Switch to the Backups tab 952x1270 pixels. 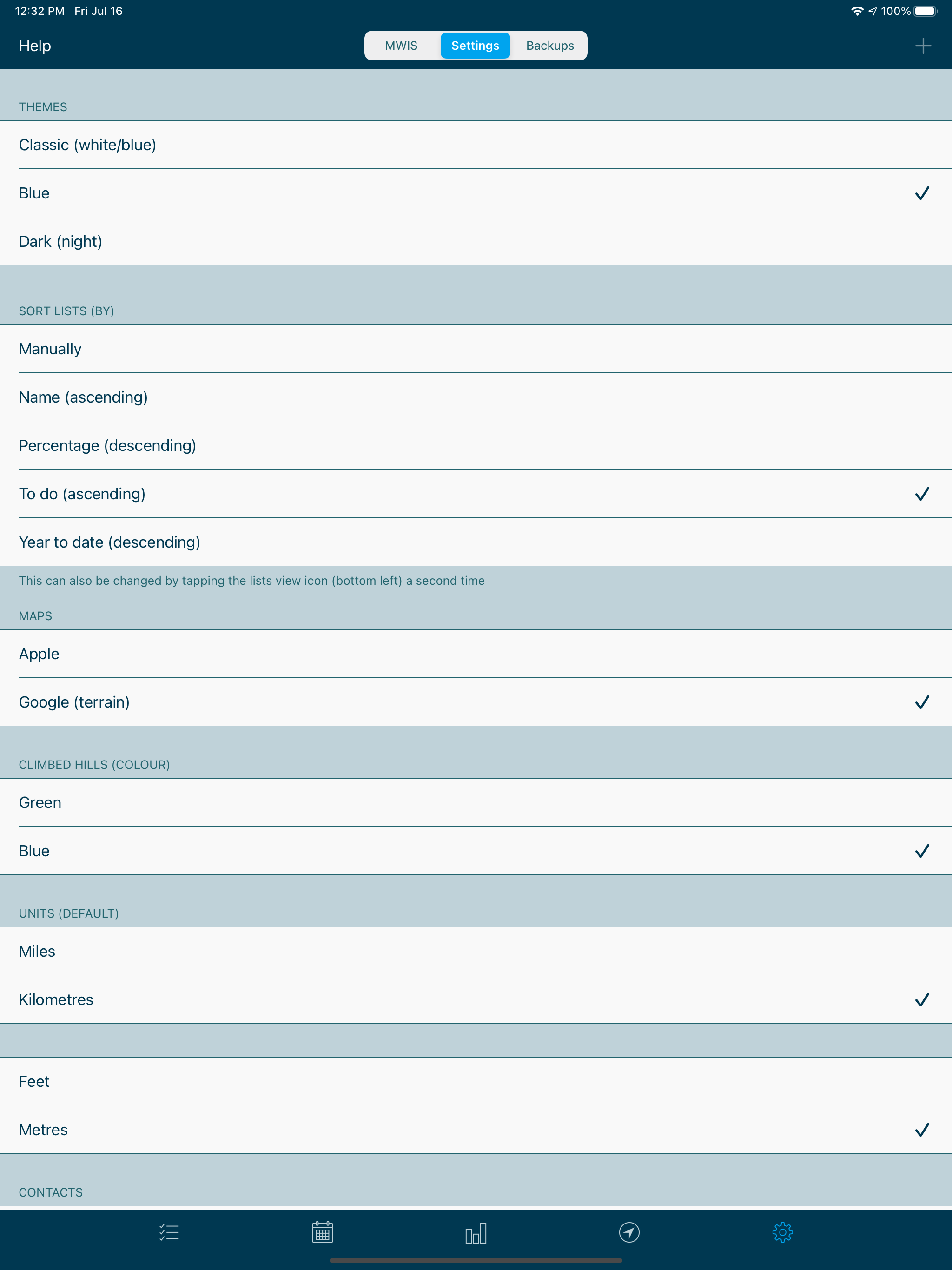(549, 46)
